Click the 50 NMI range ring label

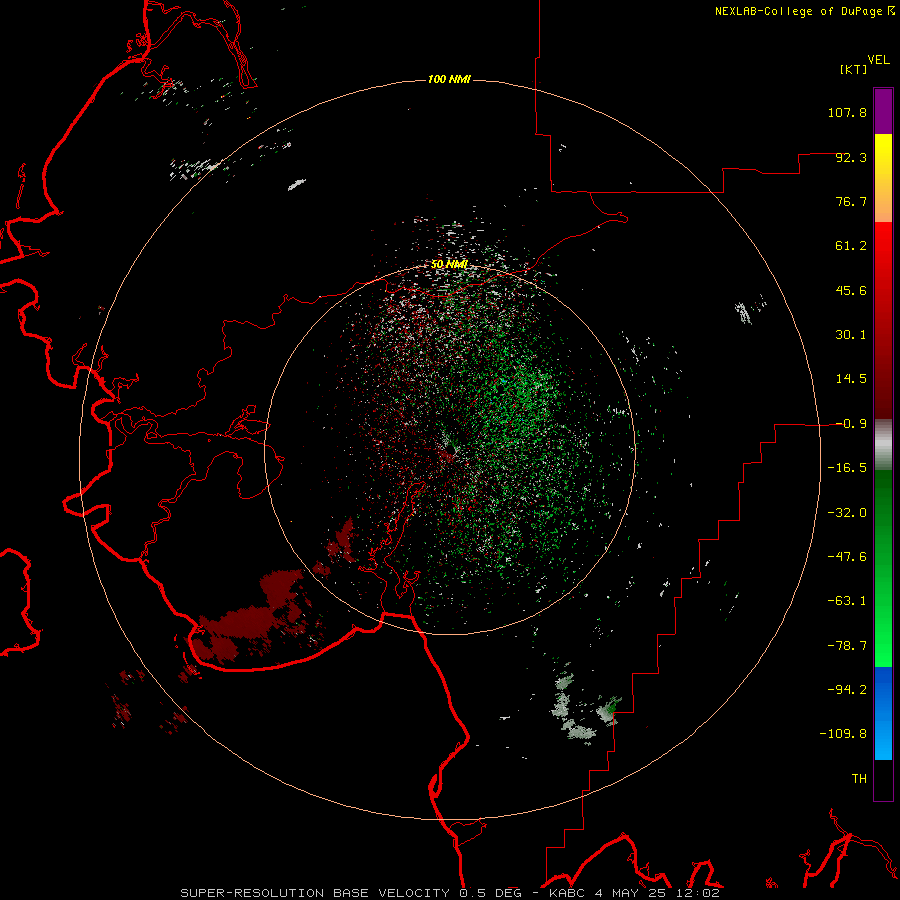449,264
